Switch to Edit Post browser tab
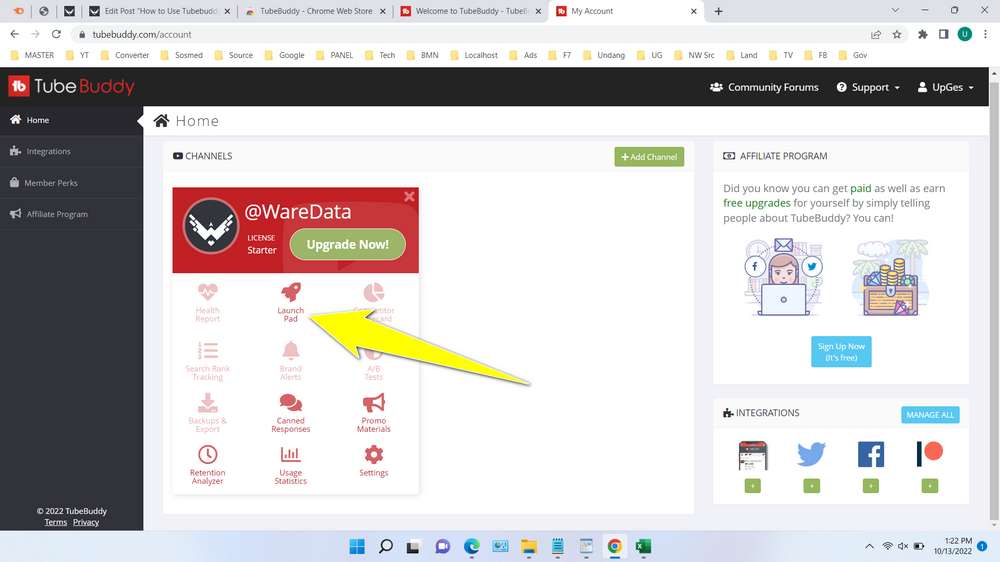1000x562 pixels. 160,11
